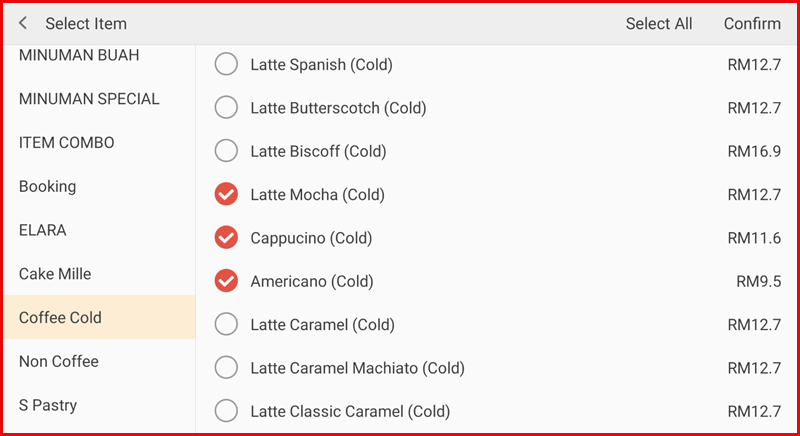
Task: Open the MINUMAN SPECIAL category
Action: click(x=89, y=99)
